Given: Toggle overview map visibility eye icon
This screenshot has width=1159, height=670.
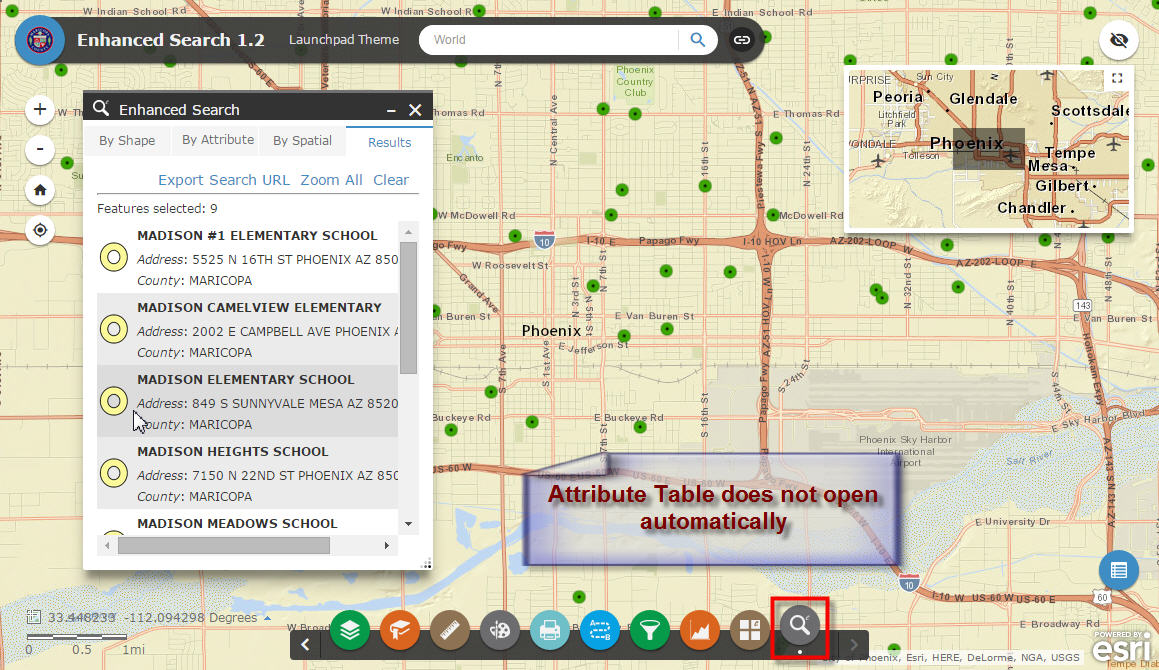Looking at the screenshot, I should 1118,40.
